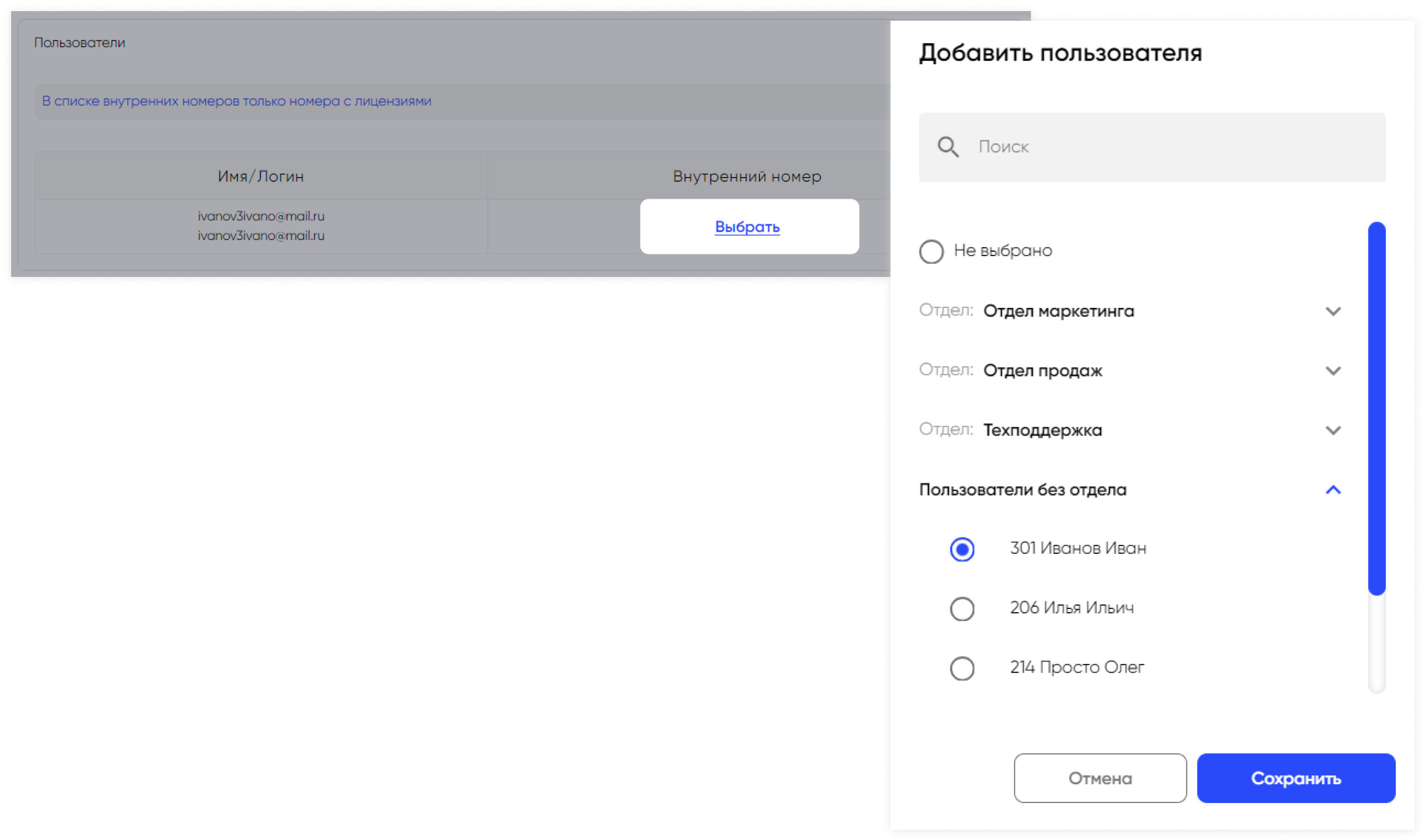Click '214 Просто Олег' label text

click(x=1077, y=668)
